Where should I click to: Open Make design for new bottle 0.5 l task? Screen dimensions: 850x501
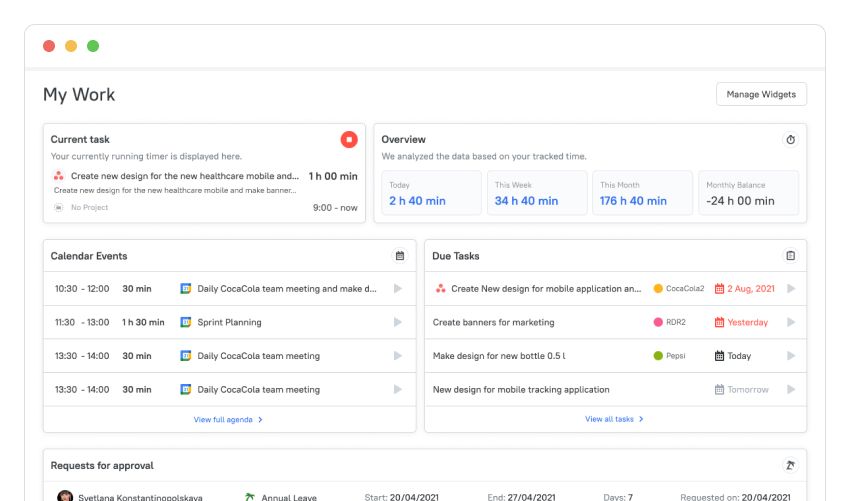[x=499, y=356]
